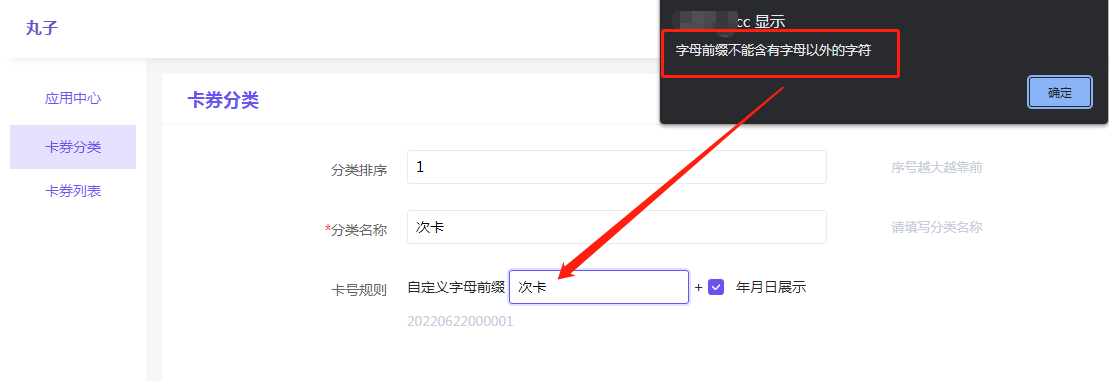1109x381 pixels.
Task: Select 卡券分类 sidebar menu item
Action: [x=73, y=147]
